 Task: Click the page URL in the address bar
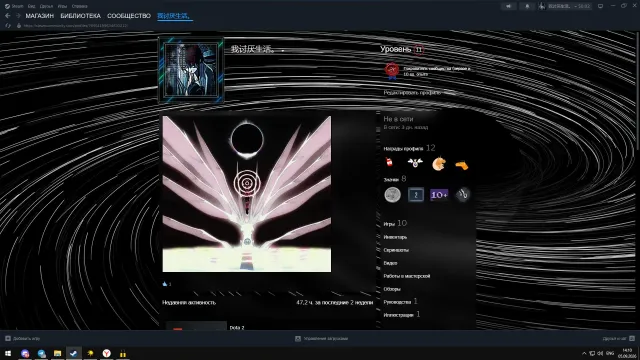click(76, 25)
